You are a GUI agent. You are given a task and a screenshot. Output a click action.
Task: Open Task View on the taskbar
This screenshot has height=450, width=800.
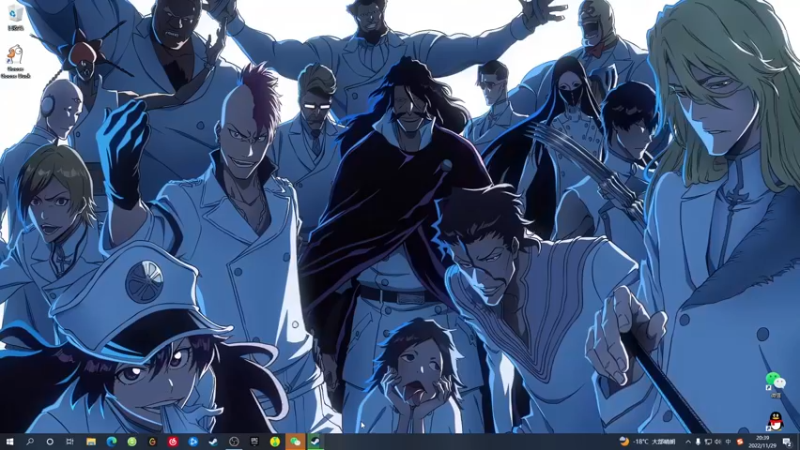pyautogui.click(x=70, y=441)
